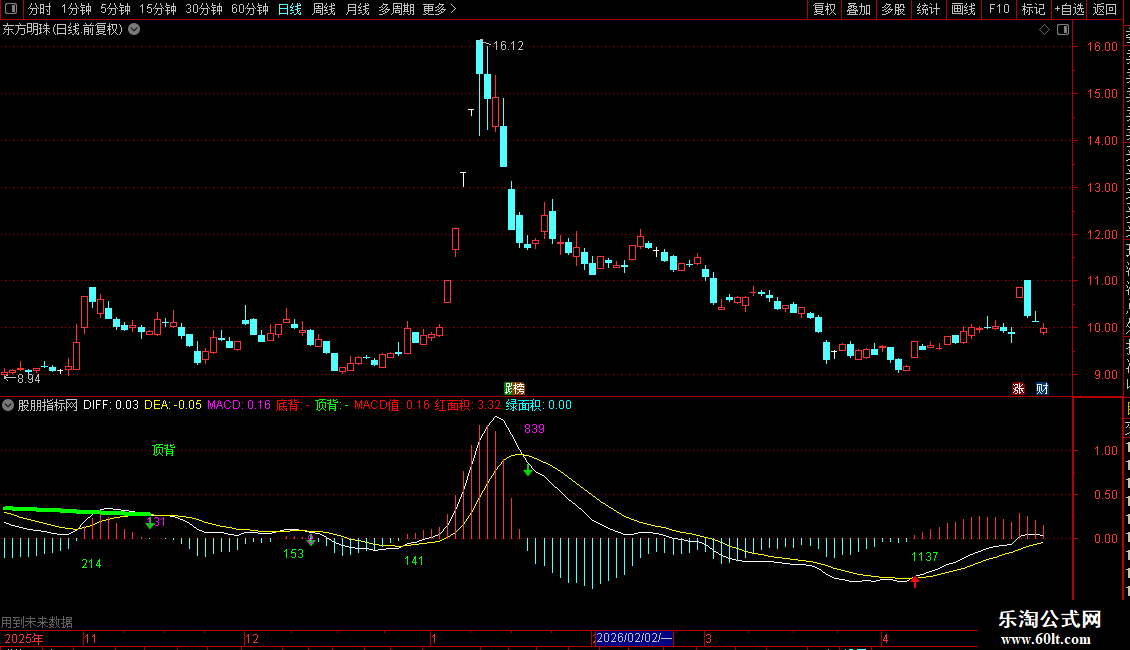
Task: Select the 日线 daily chart tab
Action: click(x=290, y=9)
